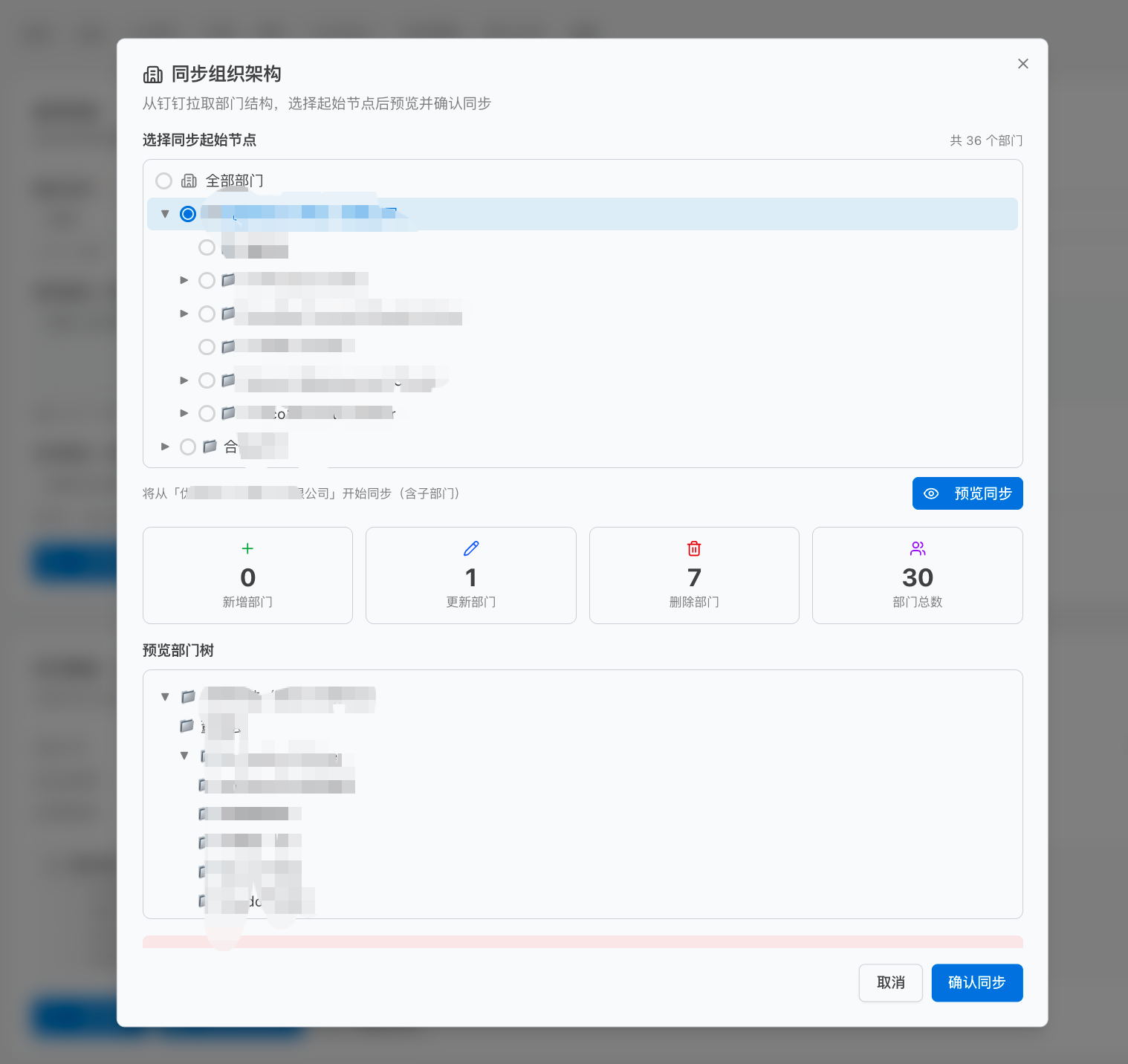Click the building icon next to 全部部门
The image size is (1128, 1064).
[189, 181]
